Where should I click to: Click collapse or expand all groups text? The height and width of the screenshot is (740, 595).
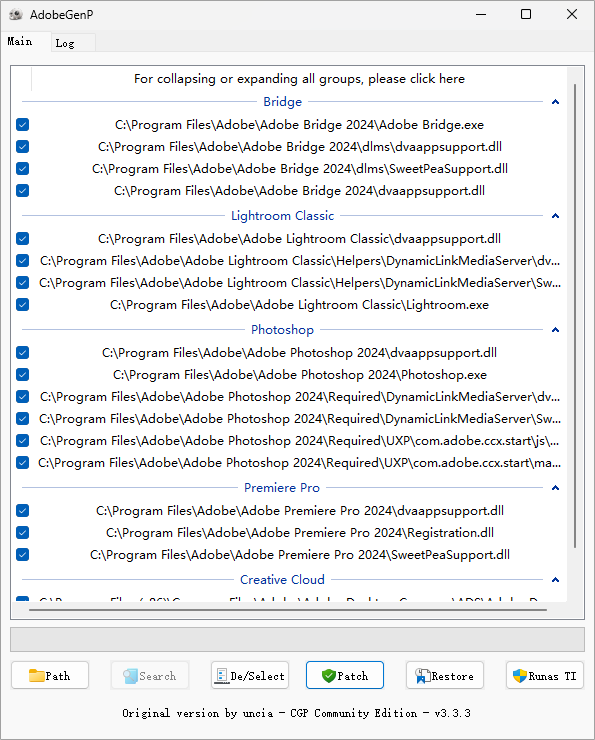click(299, 79)
